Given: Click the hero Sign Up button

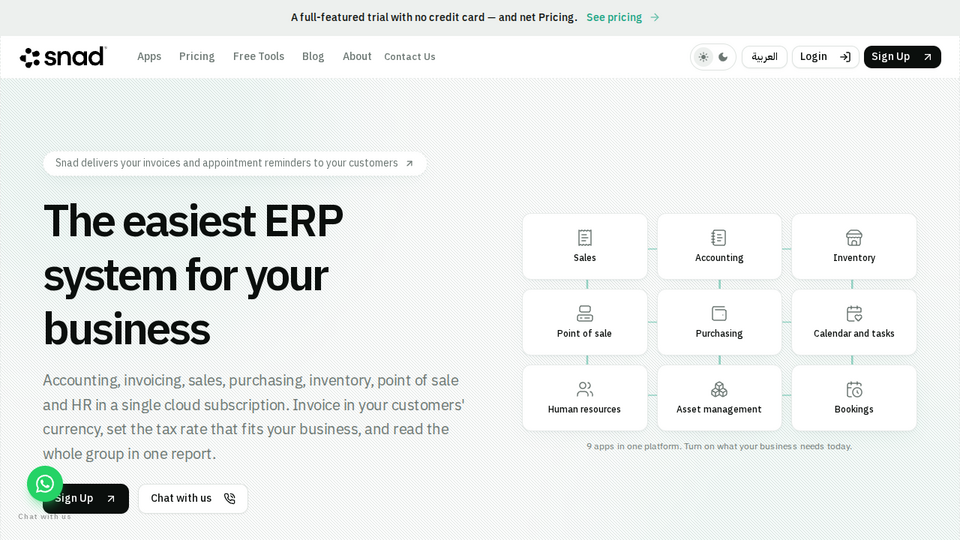Looking at the screenshot, I should [x=86, y=498].
